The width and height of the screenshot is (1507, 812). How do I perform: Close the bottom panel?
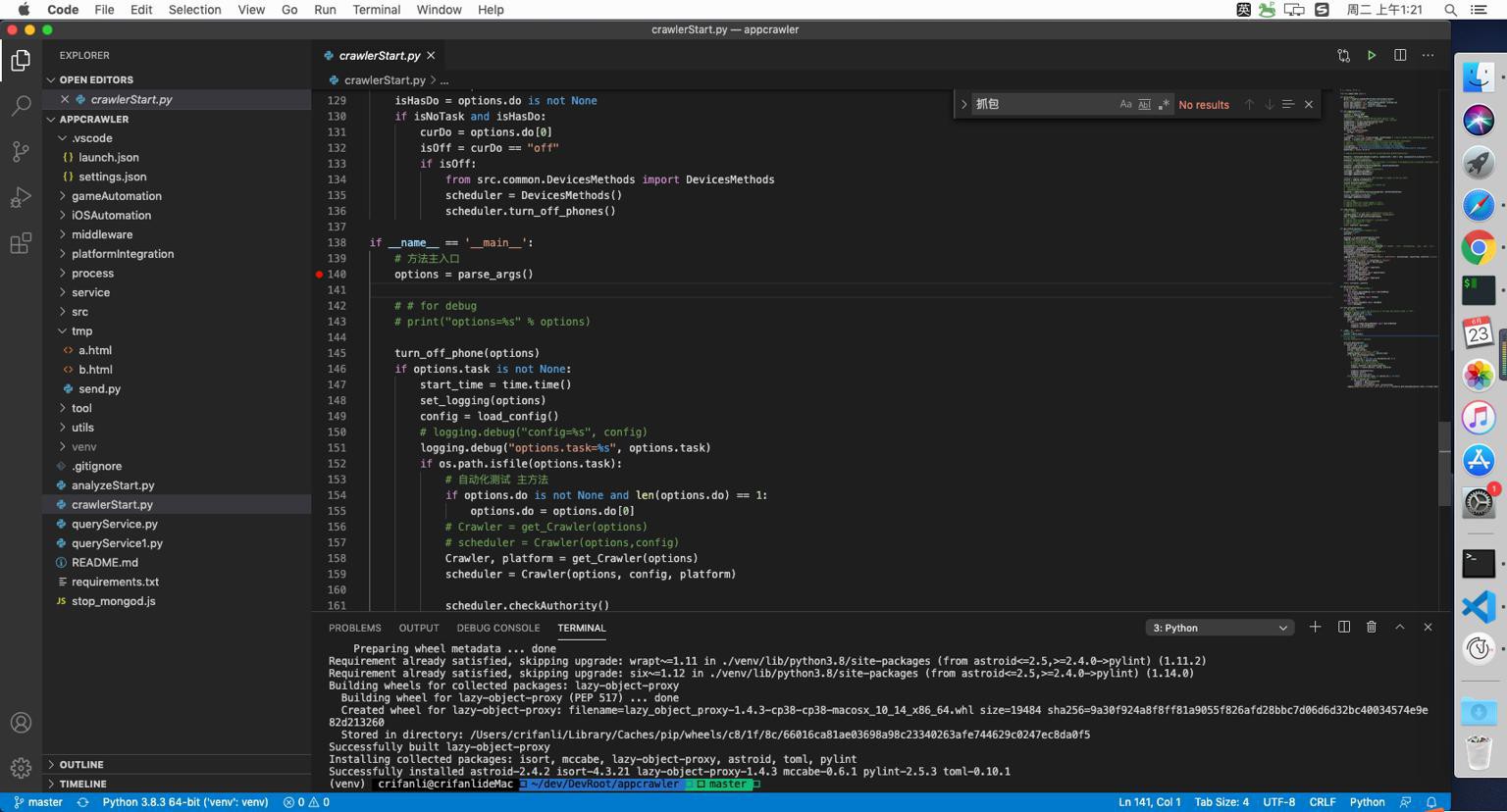(1428, 628)
